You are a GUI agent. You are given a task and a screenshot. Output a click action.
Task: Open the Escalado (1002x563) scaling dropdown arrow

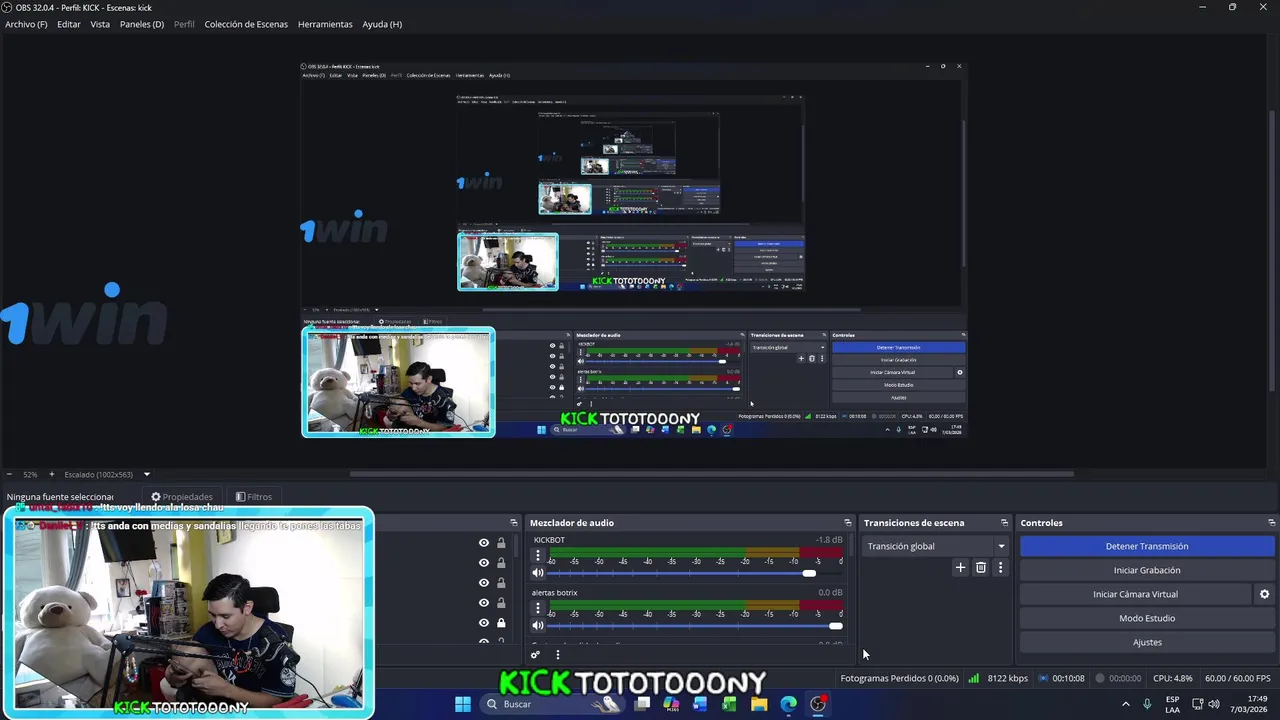coord(147,474)
